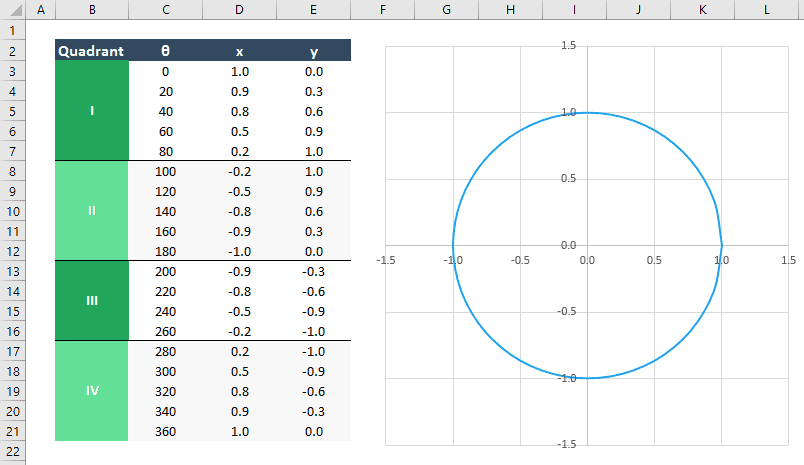Select the y header cell
Screen dimensions: 804x465
314,51
